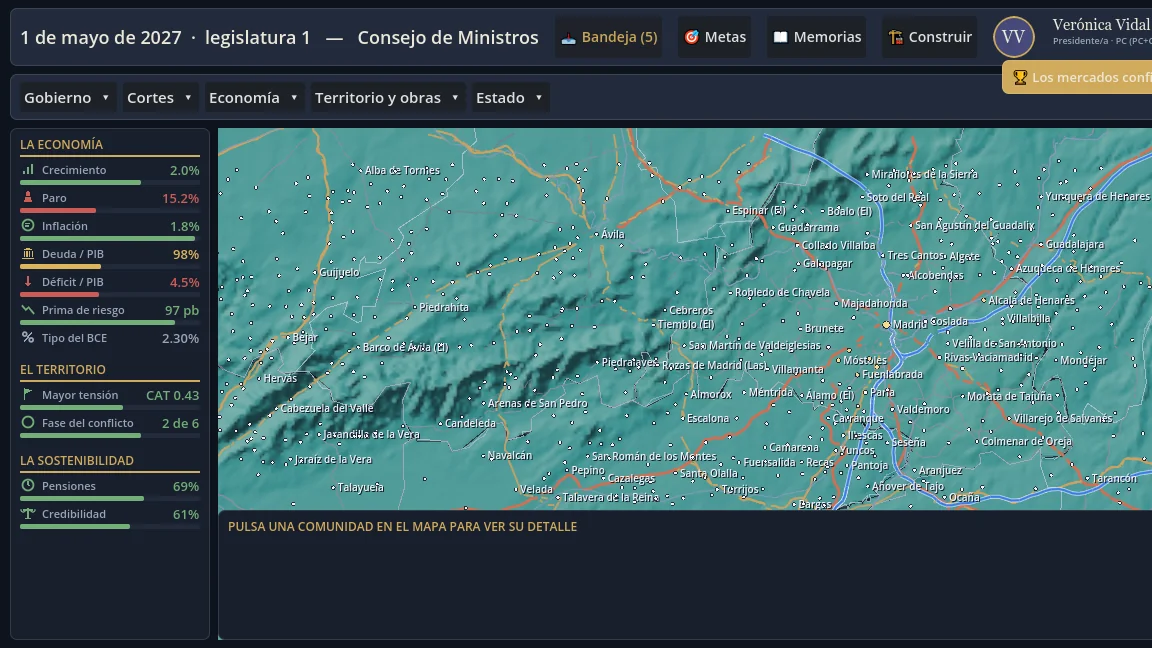This screenshot has height=648, width=1152.
Task: Open the Estado dropdown menu
Action: pos(509,98)
